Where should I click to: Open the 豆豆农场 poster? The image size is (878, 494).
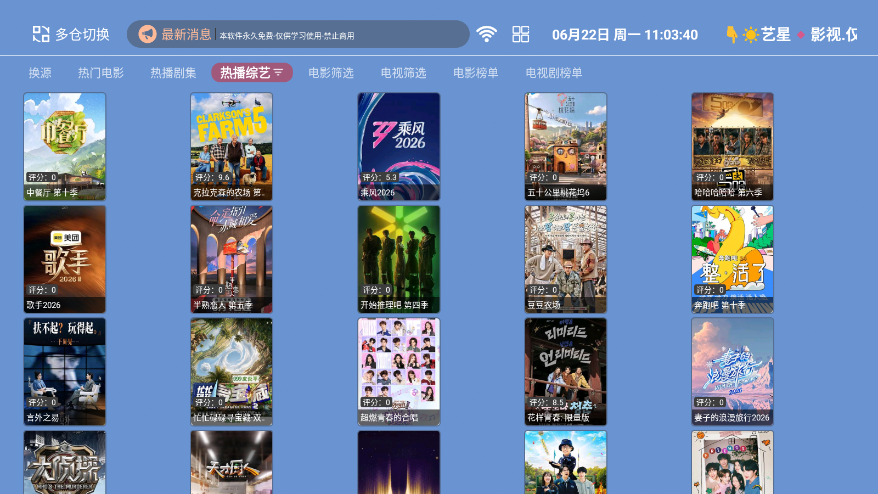coord(566,259)
